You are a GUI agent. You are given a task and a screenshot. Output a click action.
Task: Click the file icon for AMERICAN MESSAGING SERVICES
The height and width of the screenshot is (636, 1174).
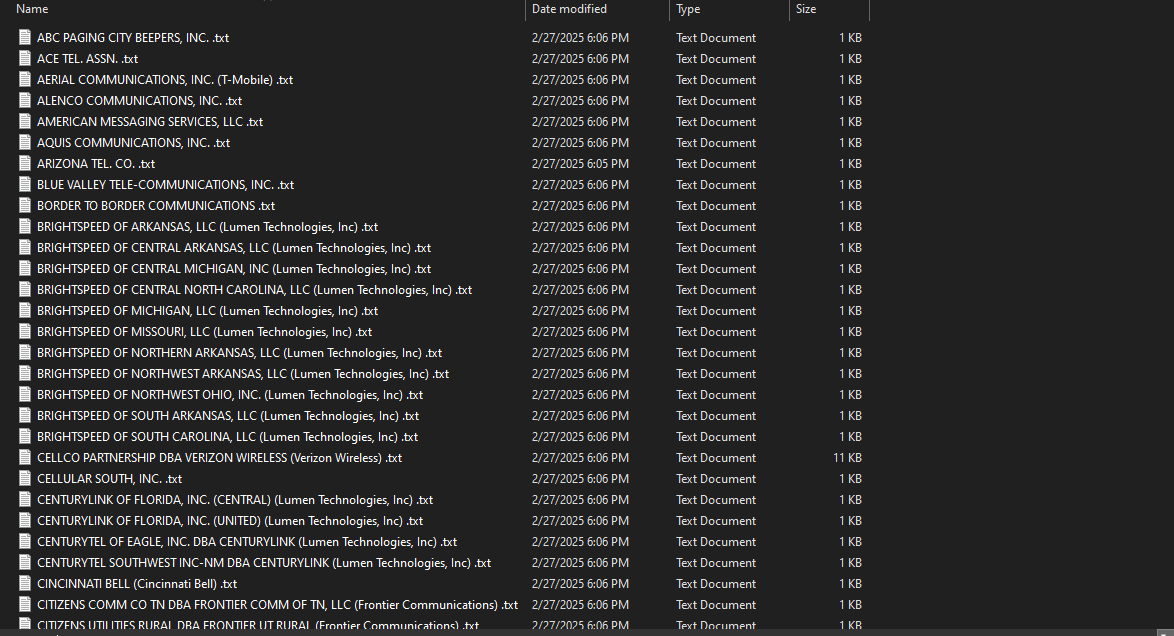25,121
